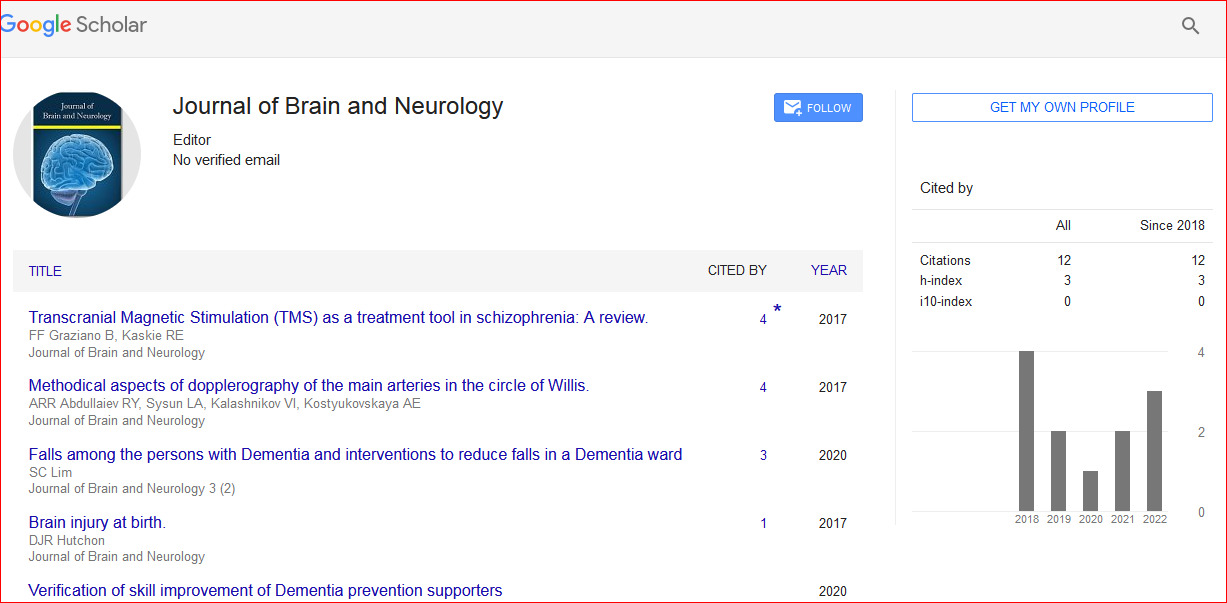
Task: Click the 2018 bar in citations chart
Action: [x=1026, y=431]
